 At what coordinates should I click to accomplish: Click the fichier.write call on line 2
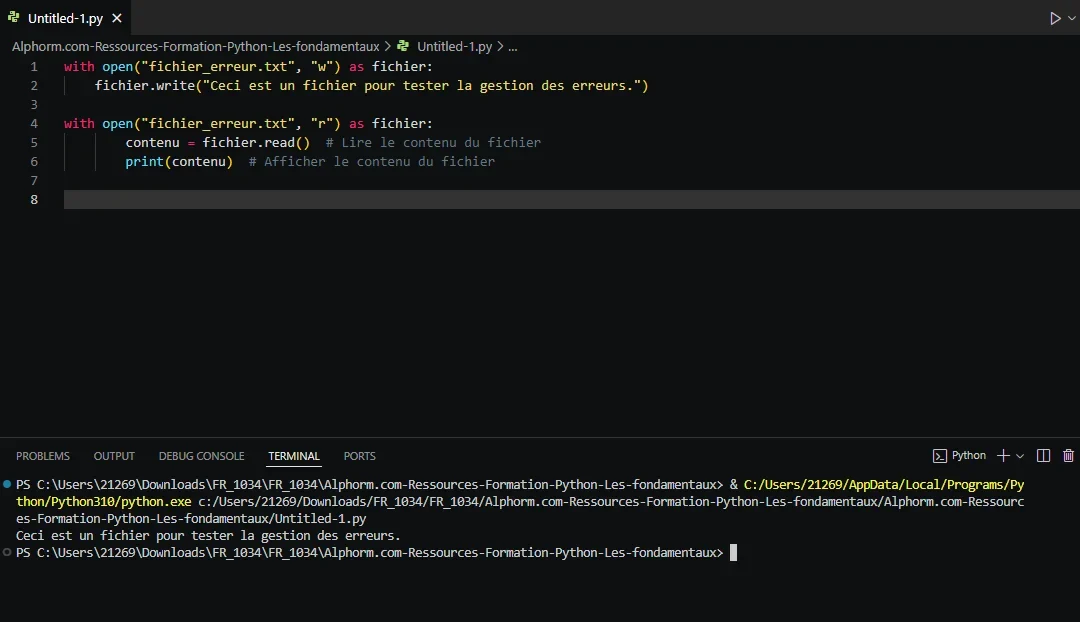[372, 85]
